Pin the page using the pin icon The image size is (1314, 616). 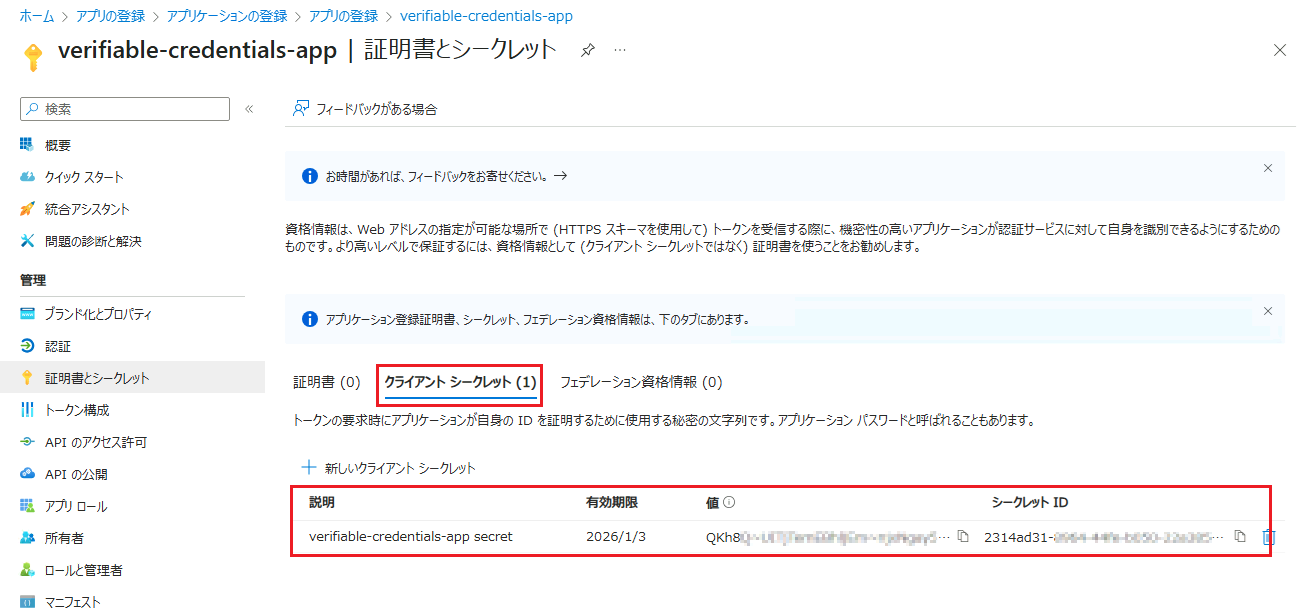tap(588, 51)
